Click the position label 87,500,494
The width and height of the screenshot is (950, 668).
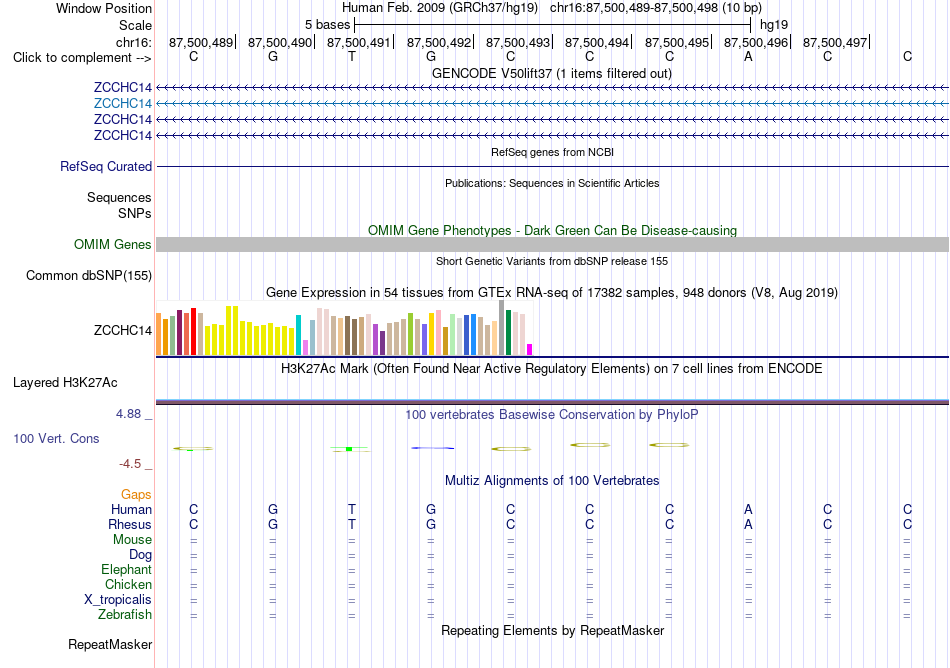597,42
